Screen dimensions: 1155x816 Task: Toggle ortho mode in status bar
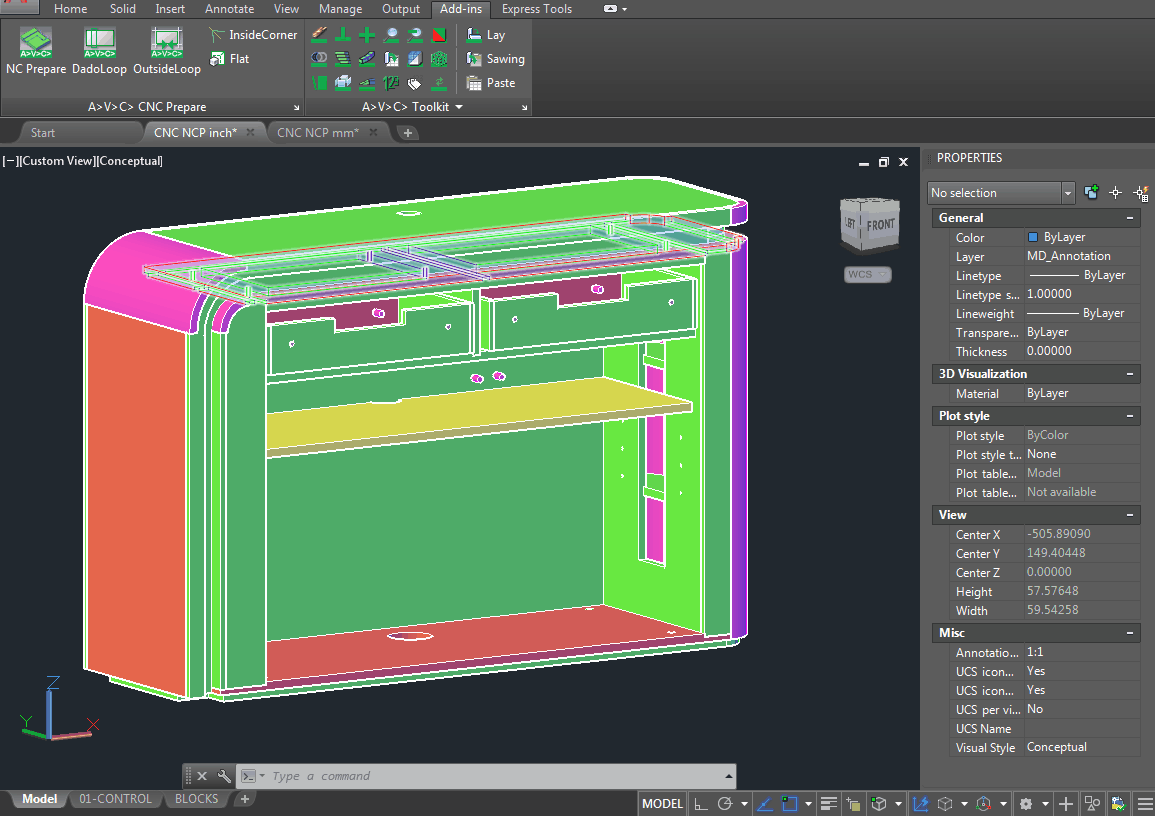(x=701, y=803)
